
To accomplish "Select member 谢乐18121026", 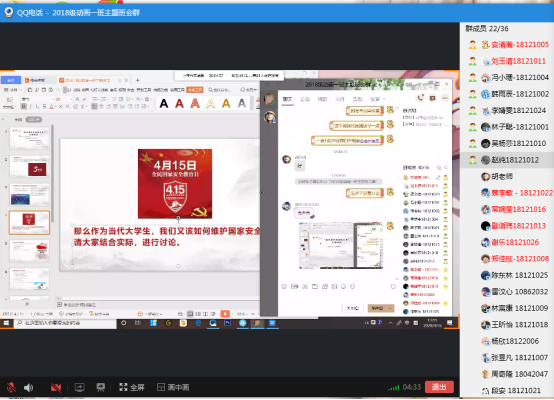I will (x=507, y=242).
